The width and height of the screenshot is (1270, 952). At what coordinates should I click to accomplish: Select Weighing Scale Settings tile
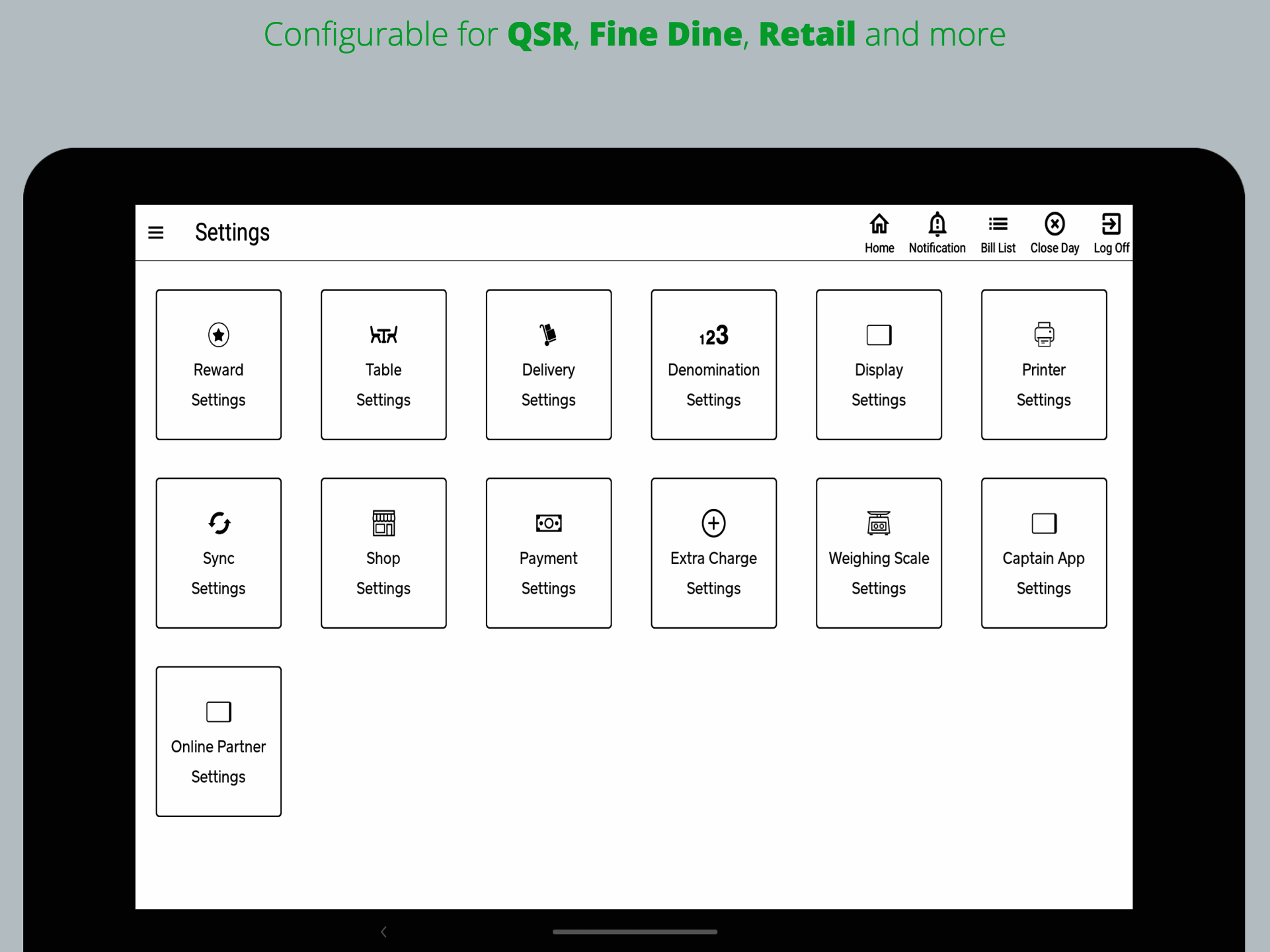tap(879, 553)
